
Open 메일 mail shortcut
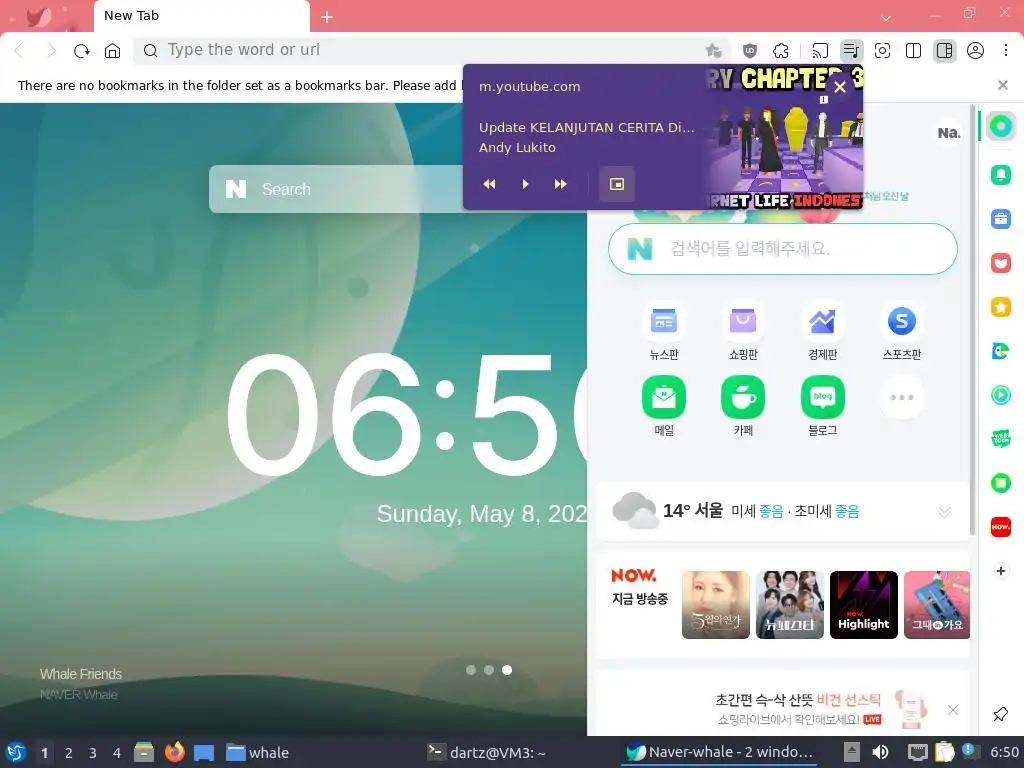[664, 406]
